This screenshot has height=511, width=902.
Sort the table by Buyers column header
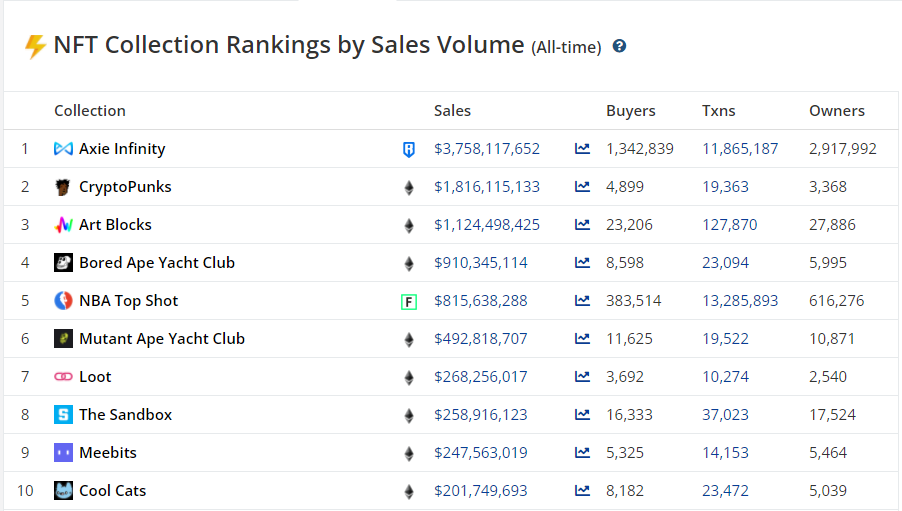coord(630,111)
